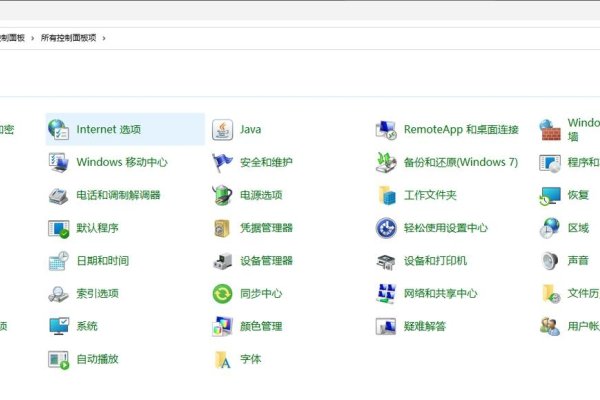The width and height of the screenshot is (600, 400).
Task: Click the 区域 globe and clock icon
Action: coord(550,228)
